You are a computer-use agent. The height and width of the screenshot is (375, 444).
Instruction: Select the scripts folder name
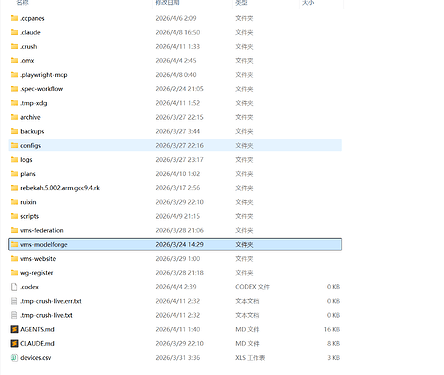(29, 216)
